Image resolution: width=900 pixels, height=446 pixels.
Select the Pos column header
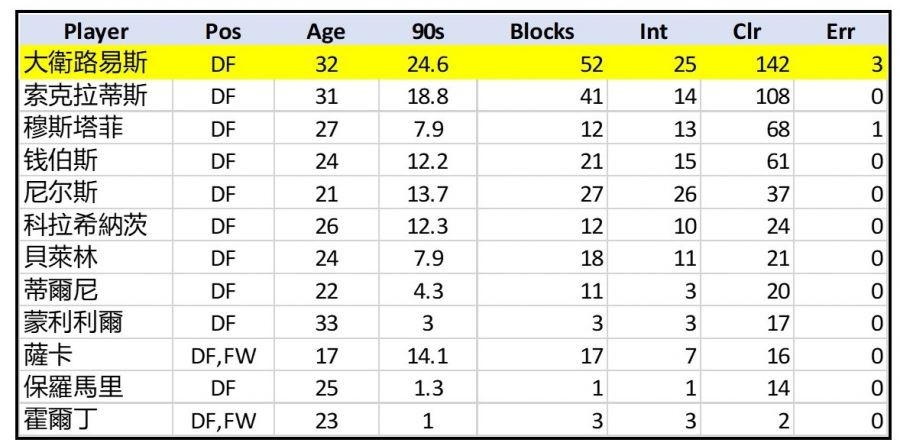[x=223, y=31]
